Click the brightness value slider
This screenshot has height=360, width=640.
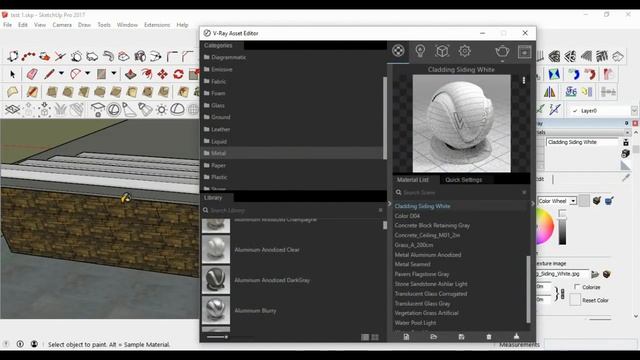[x=562, y=228]
